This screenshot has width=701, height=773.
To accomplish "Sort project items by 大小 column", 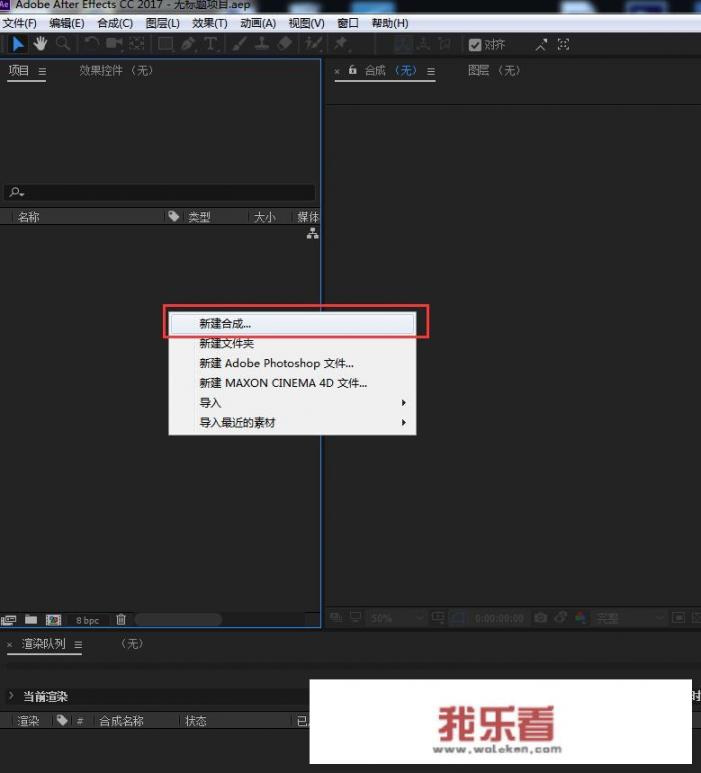I will pos(264,217).
